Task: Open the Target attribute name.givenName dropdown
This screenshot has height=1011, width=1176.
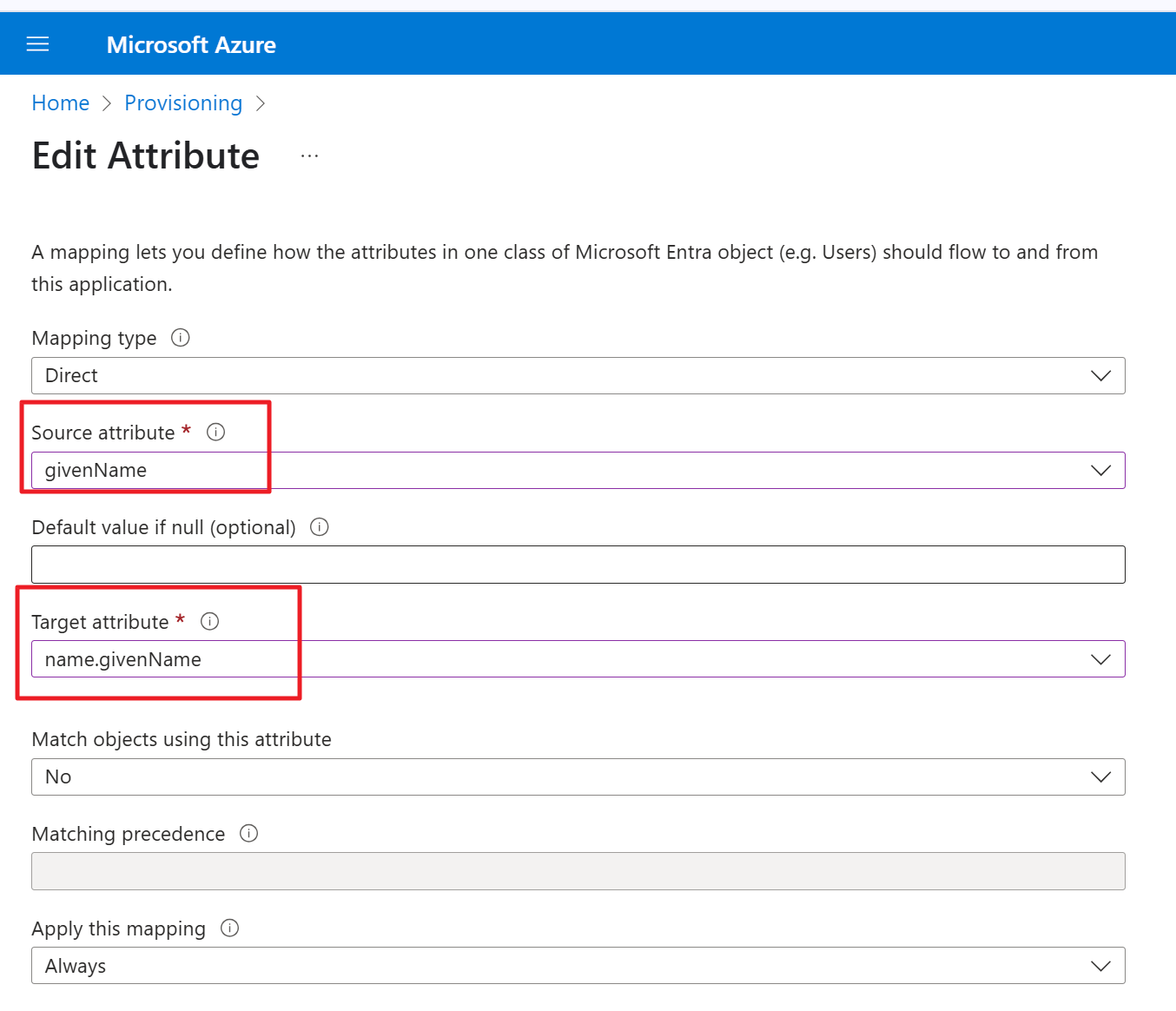Action: (x=578, y=659)
